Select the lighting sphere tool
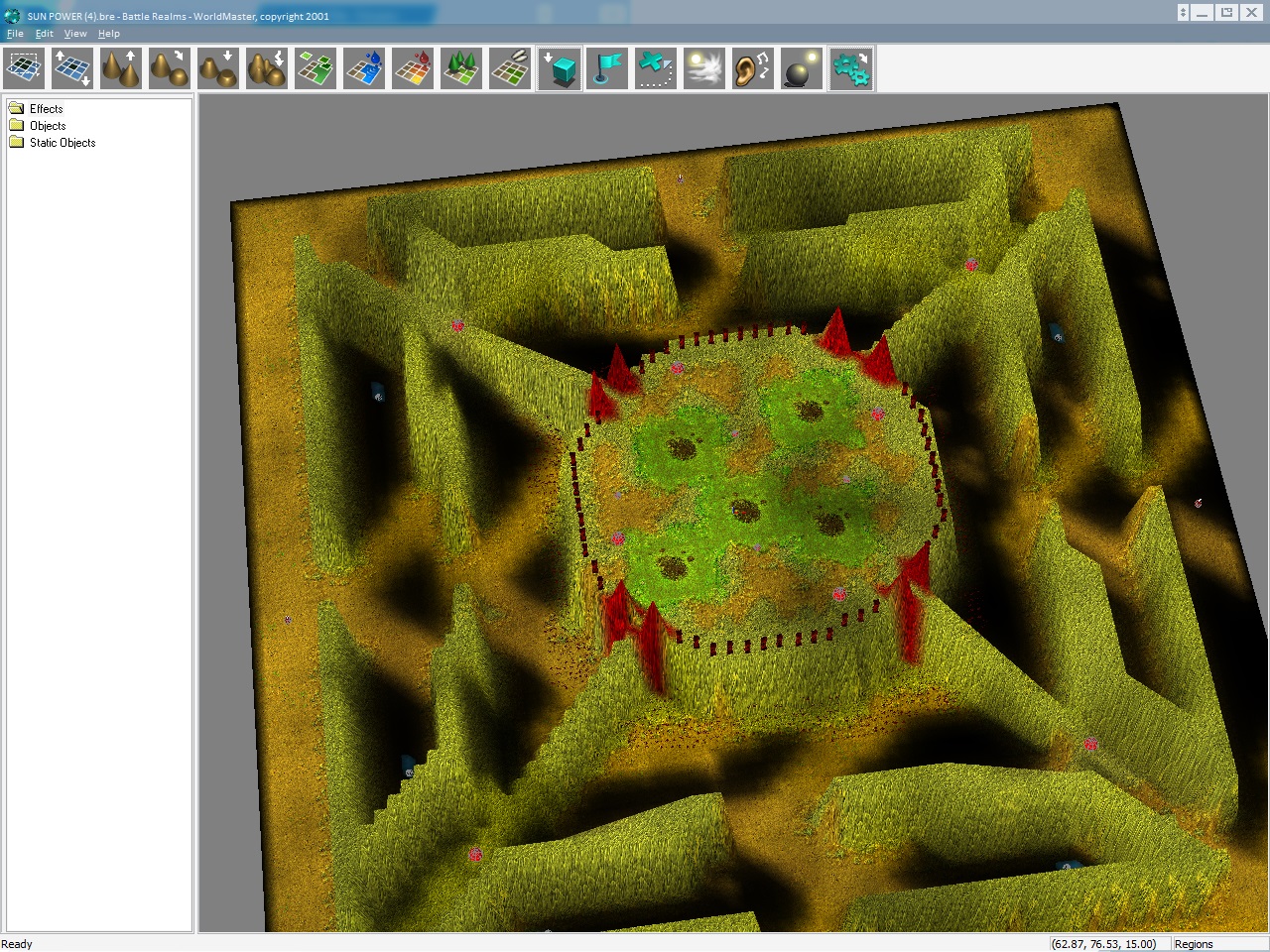 pyautogui.click(x=802, y=69)
